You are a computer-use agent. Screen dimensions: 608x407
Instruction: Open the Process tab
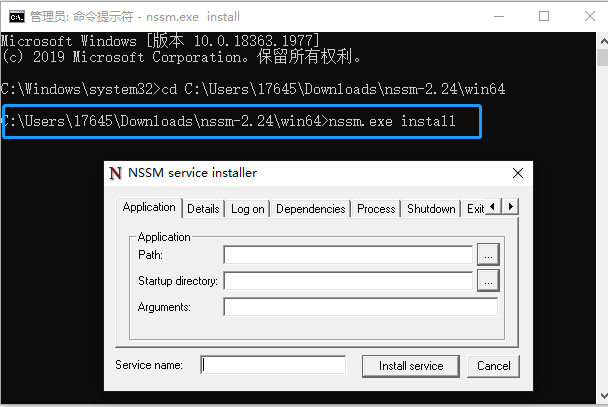tap(376, 209)
